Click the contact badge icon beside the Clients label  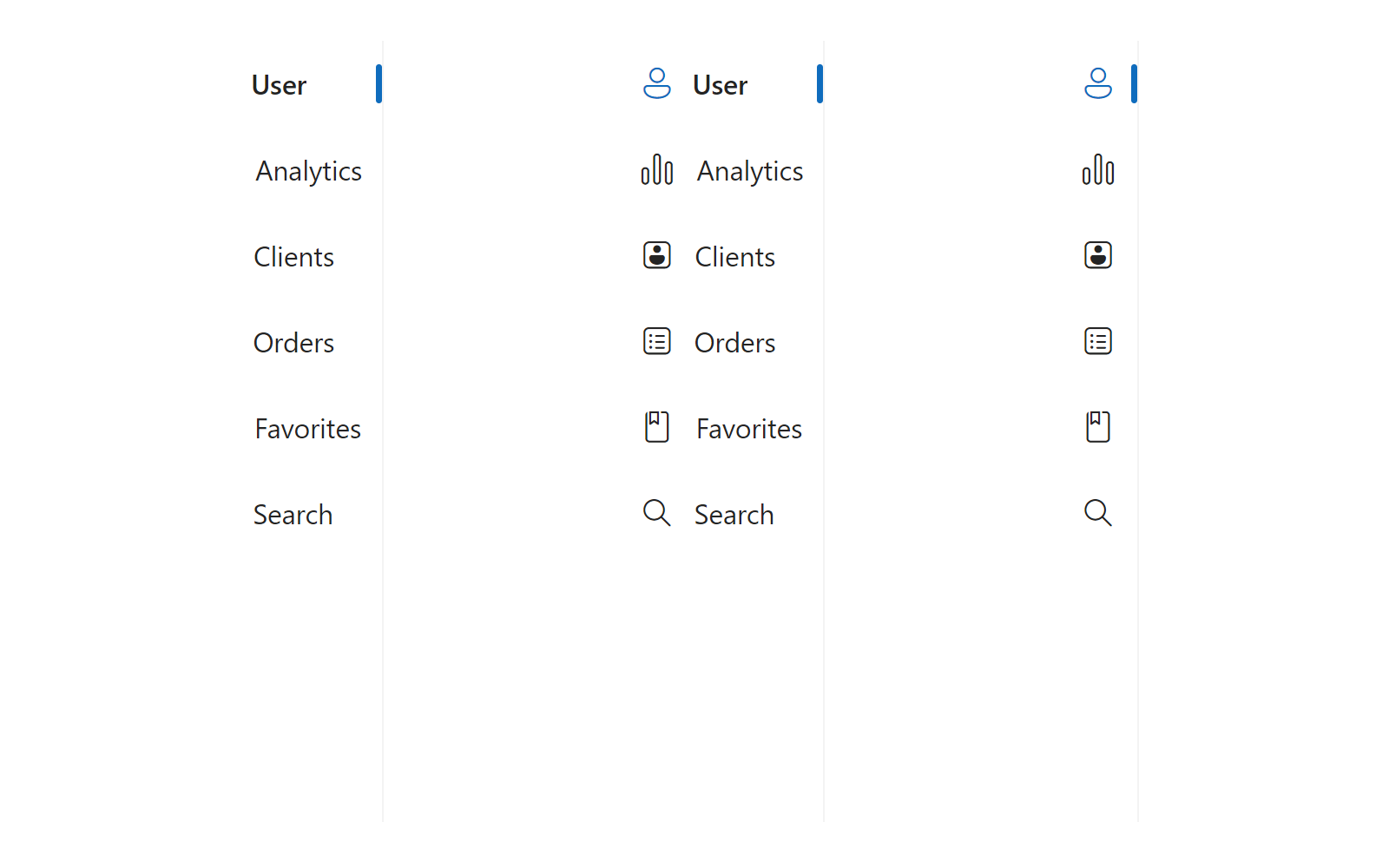pyautogui.click(x=657, y=255)
